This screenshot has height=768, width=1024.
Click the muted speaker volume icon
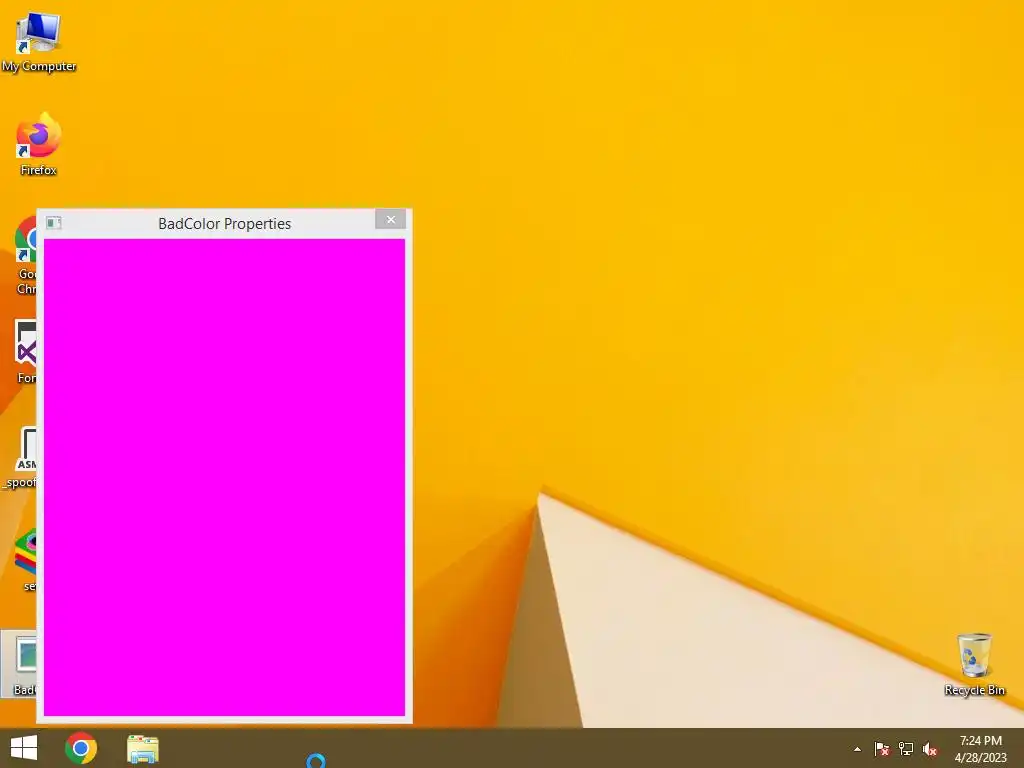930,749
